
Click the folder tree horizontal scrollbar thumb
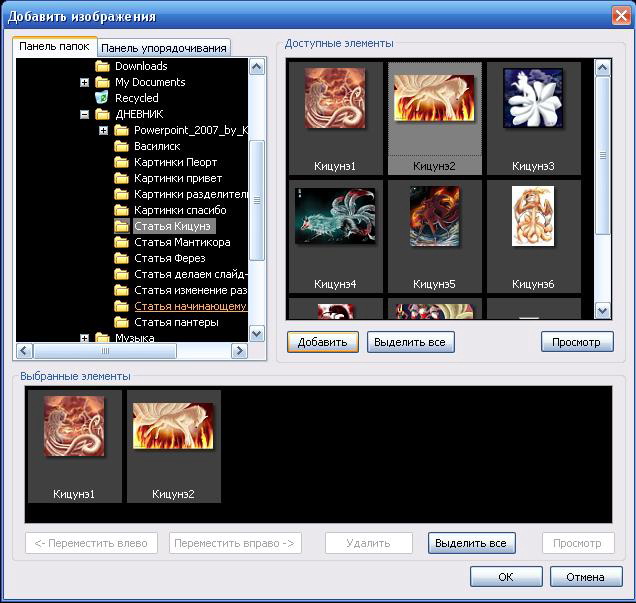pyautogui.click(x=105, y=351)
